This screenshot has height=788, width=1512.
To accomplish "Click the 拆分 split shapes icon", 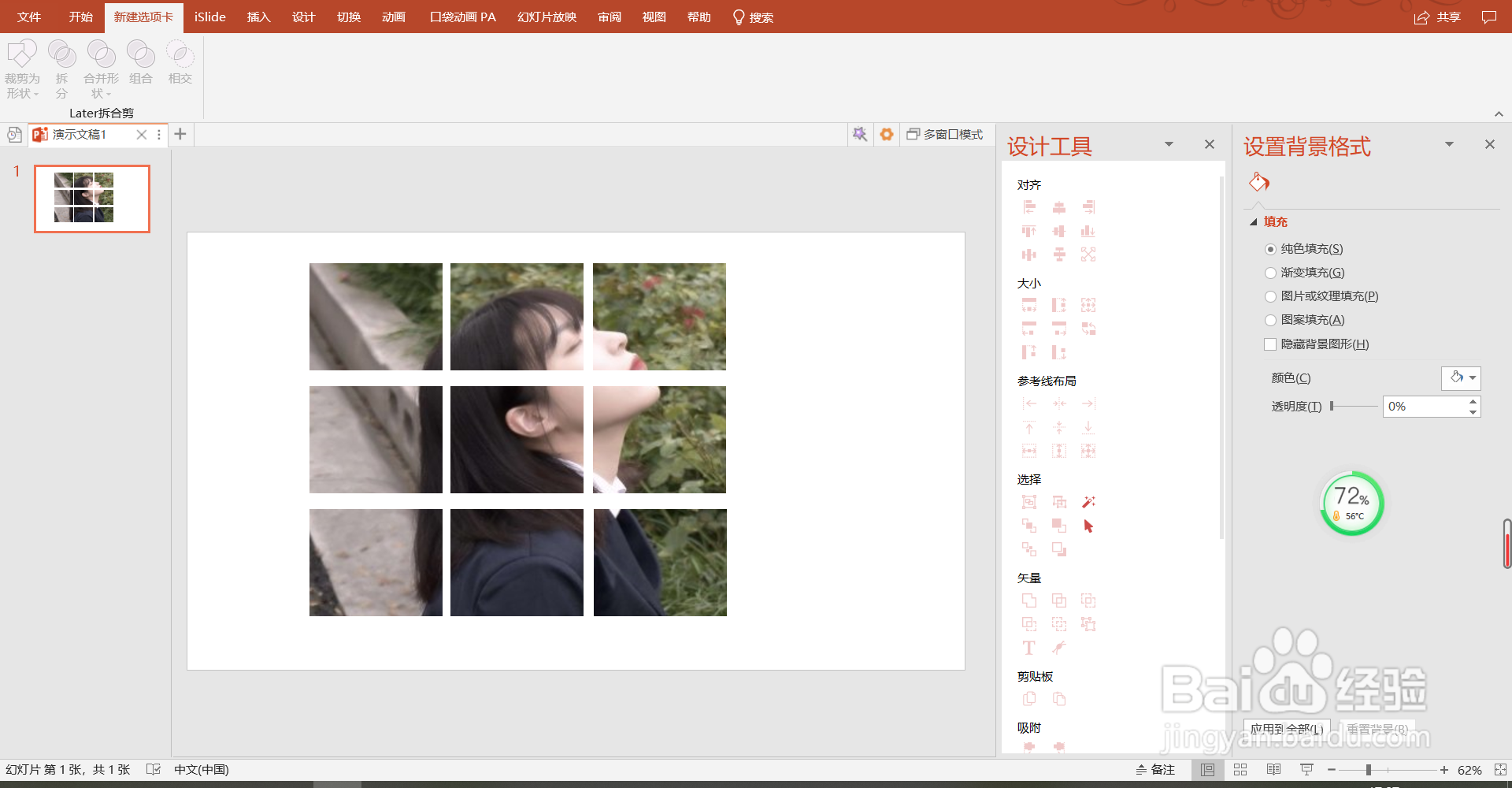I will (x=61, y=69).
